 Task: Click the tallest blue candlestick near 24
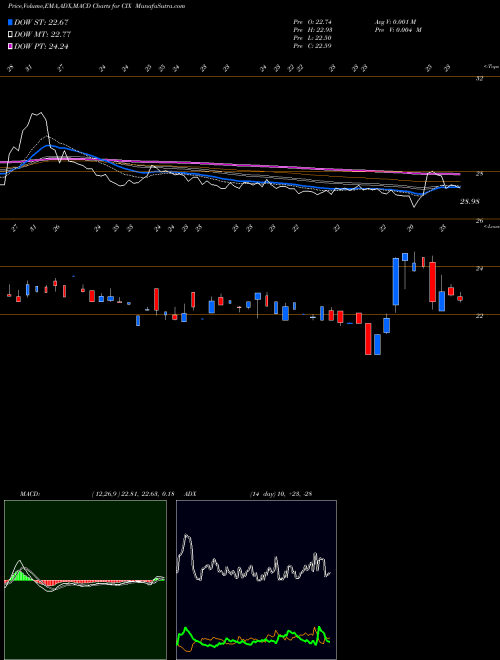(x=396, y=281)
